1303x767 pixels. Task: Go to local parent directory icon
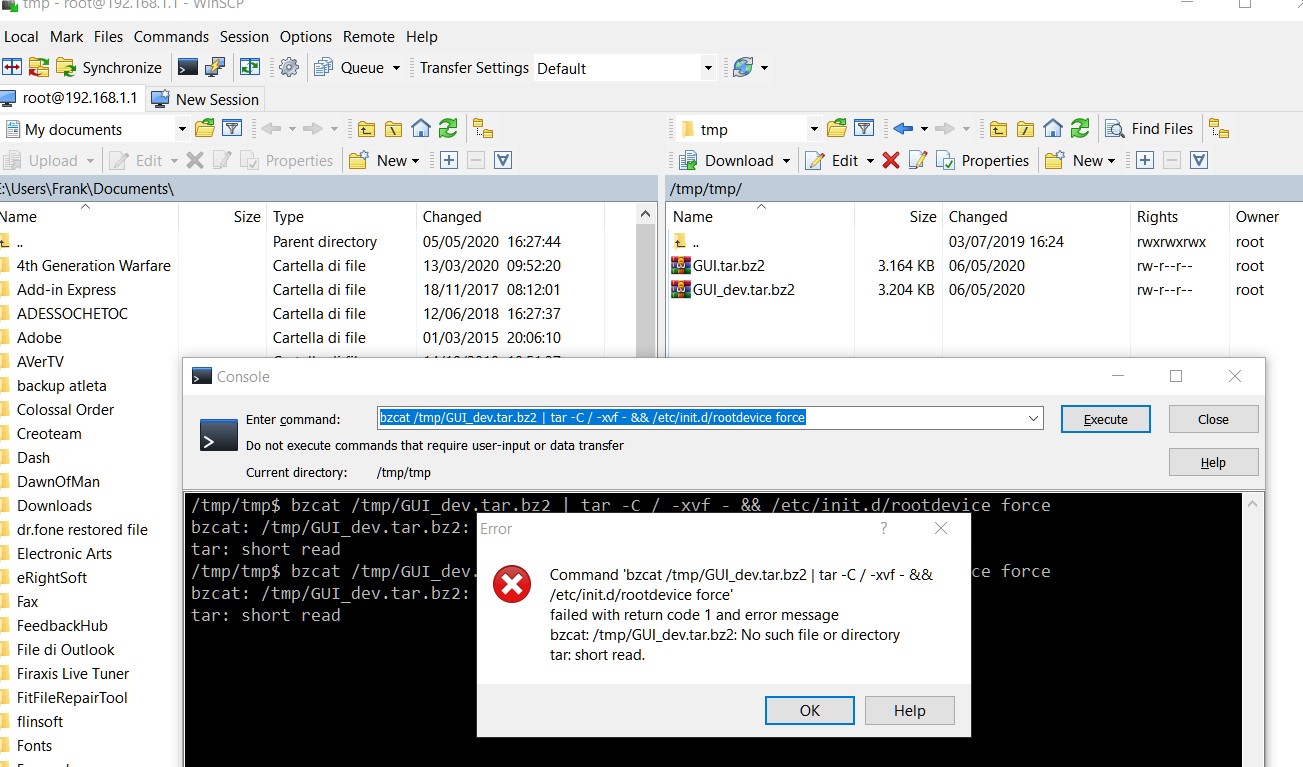(366, 128)
